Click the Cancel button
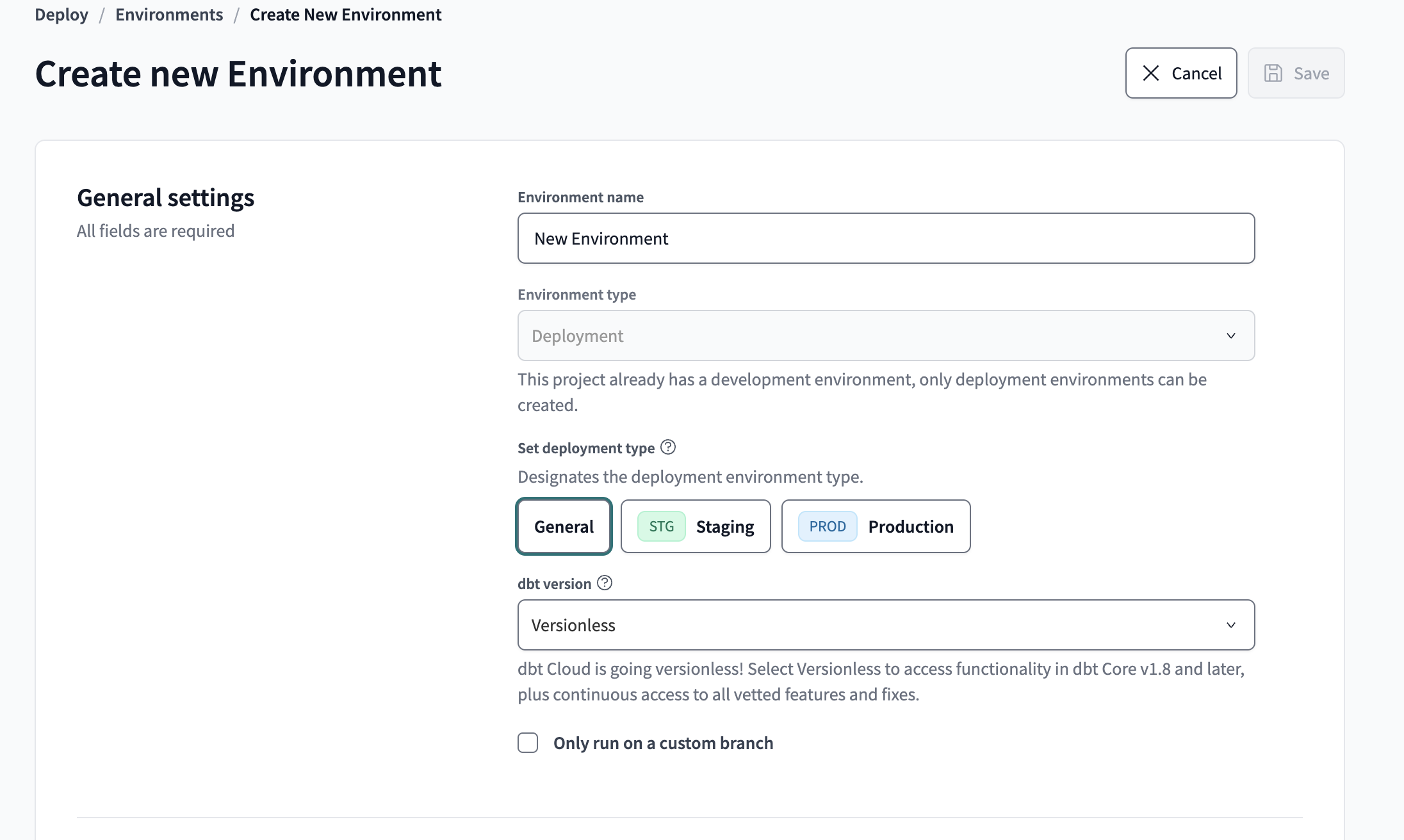Viewport: 1404px width, 840px height. (x=1181, y=73)
